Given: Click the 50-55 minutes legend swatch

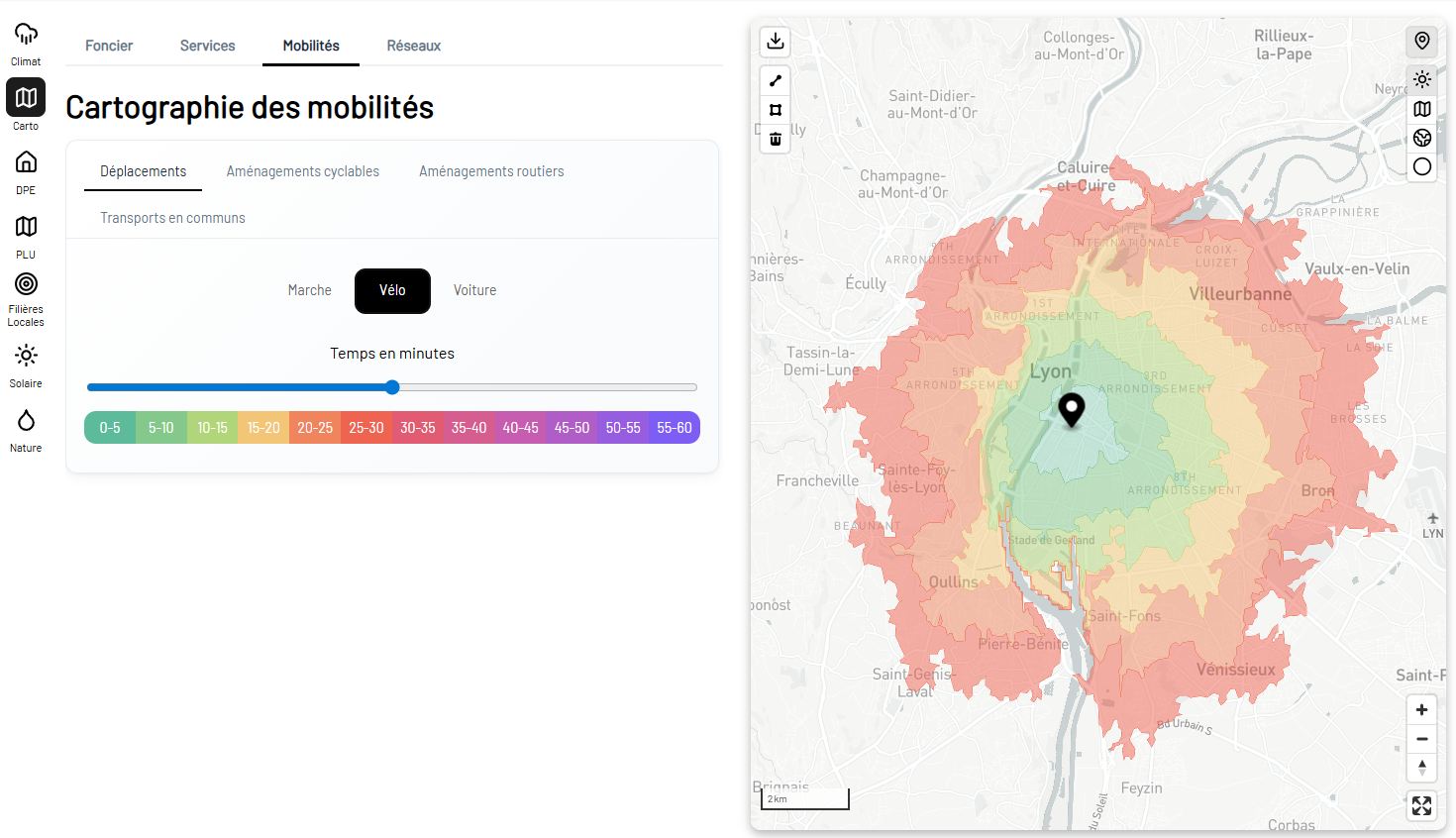Looking at the screenshot, I should 623,428.
